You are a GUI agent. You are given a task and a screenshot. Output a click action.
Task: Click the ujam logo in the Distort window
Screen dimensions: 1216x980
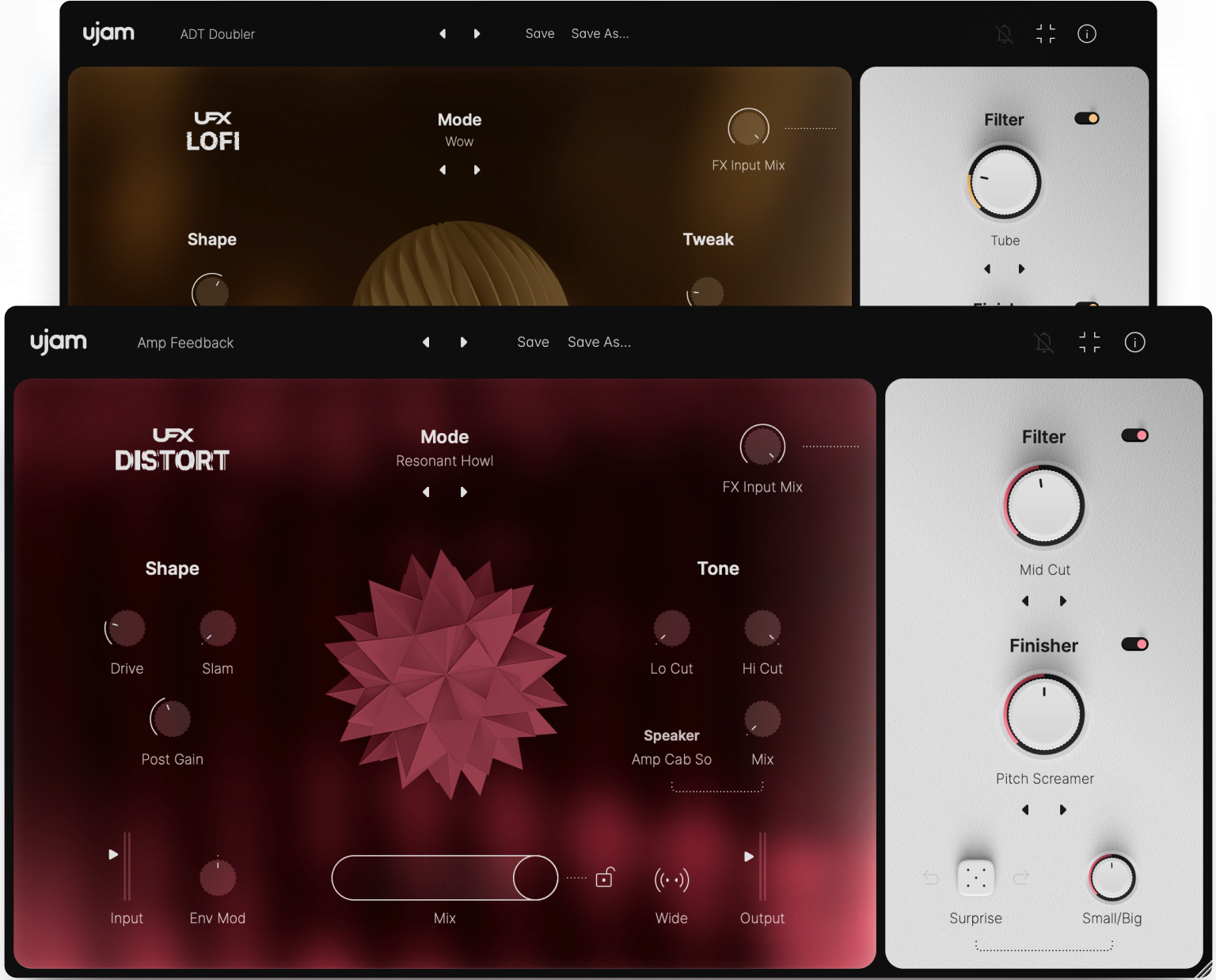[x=59, y=341]
